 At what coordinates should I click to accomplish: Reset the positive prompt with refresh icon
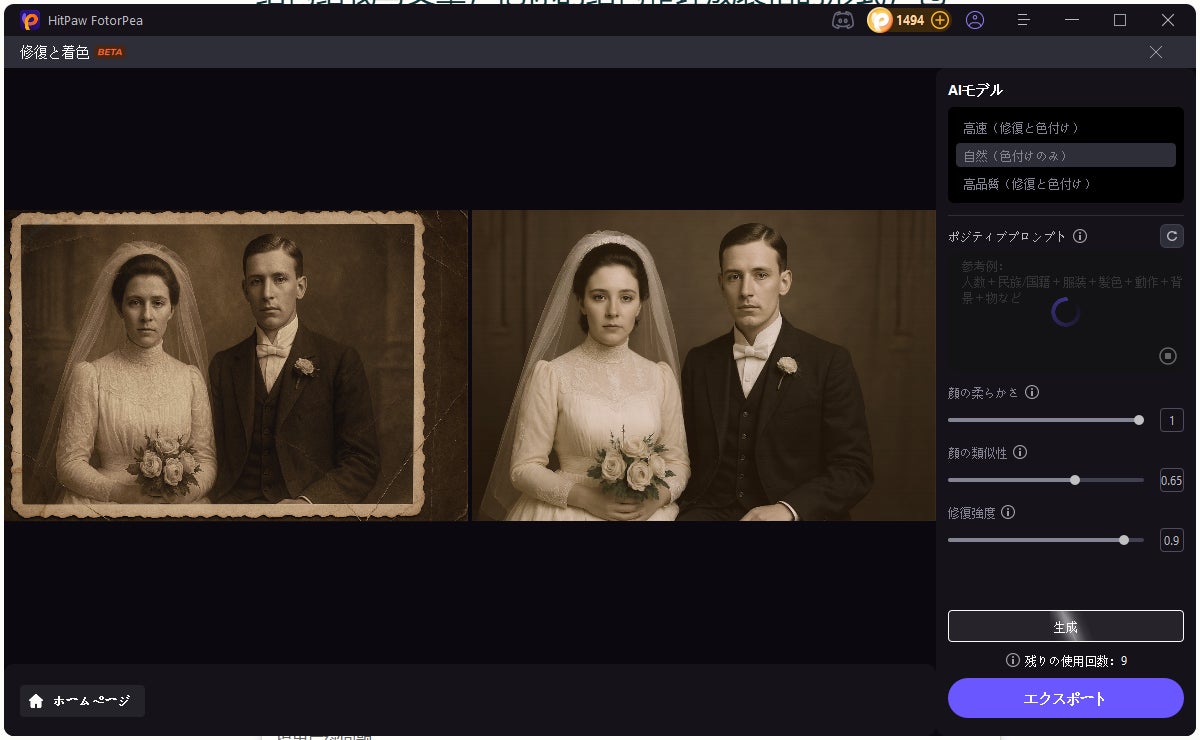(x=1171, y=236)
